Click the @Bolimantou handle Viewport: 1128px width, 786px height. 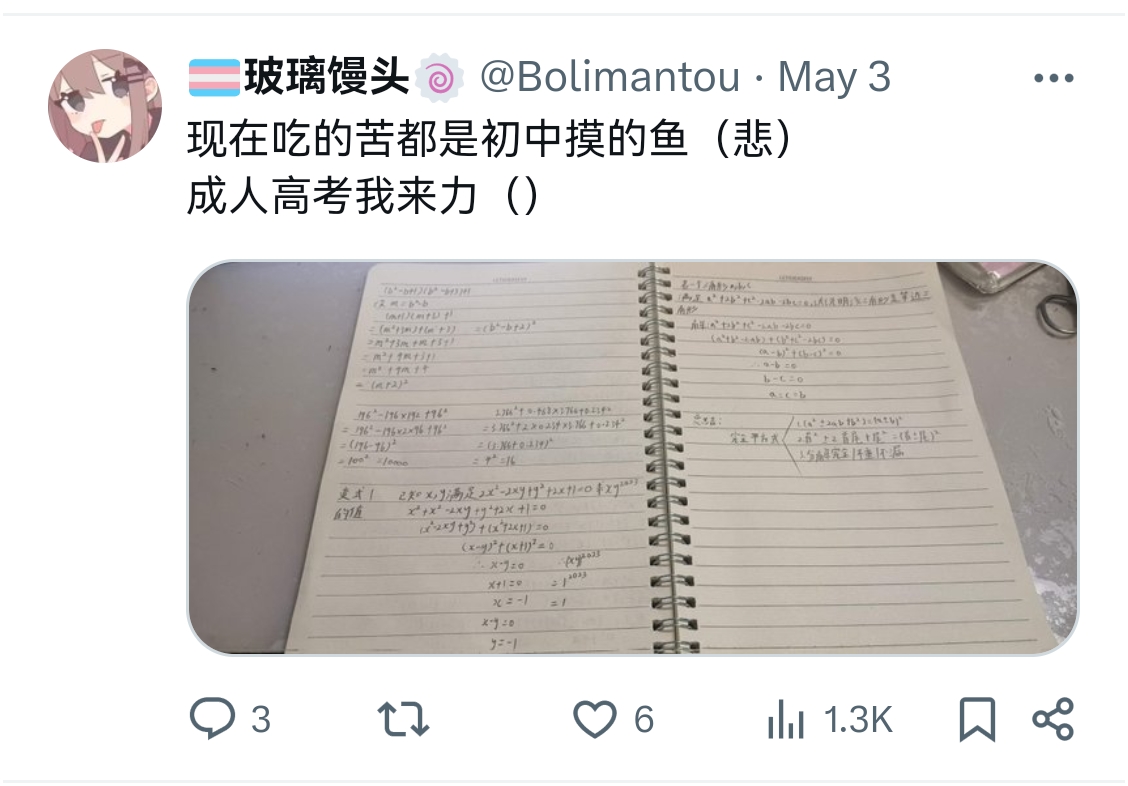click(x=610, y=77)
